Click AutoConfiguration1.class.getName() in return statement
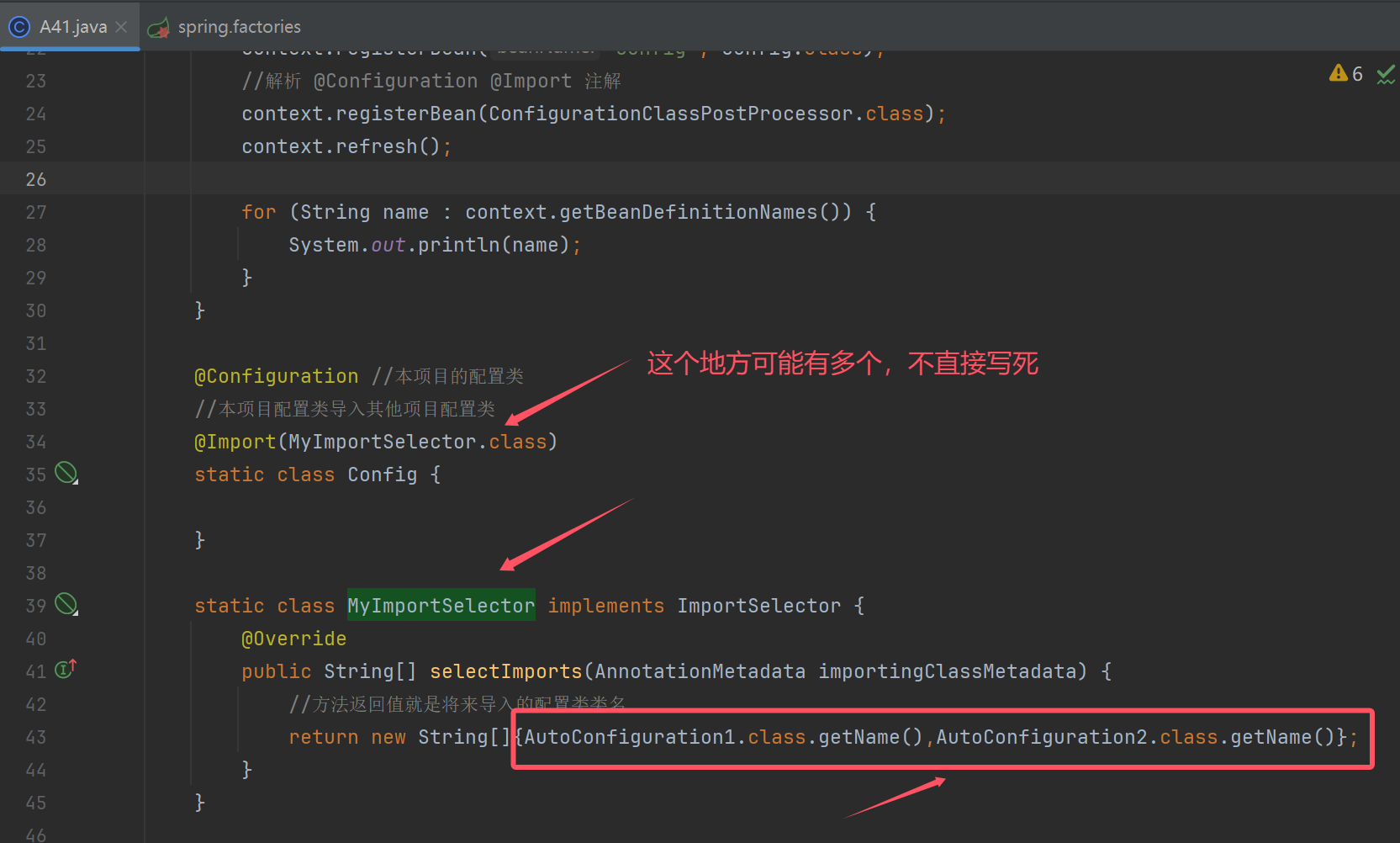Screen dimensions: 1400x843 point(724,737)
